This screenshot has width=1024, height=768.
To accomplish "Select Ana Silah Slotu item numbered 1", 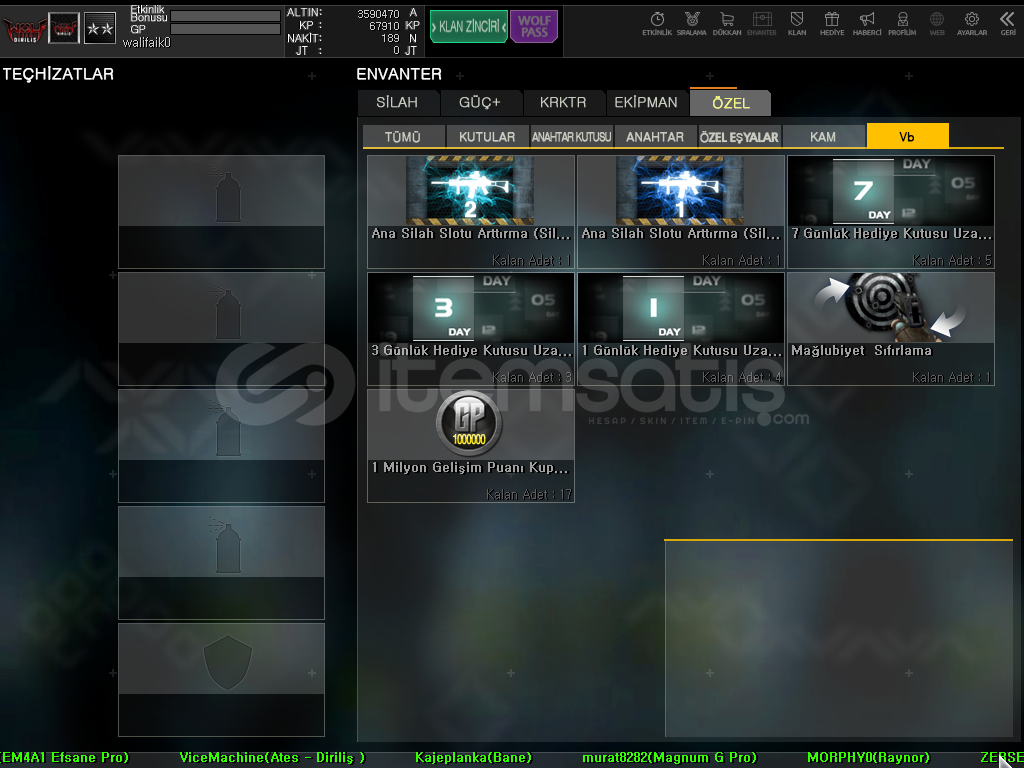I will point(680,212).
